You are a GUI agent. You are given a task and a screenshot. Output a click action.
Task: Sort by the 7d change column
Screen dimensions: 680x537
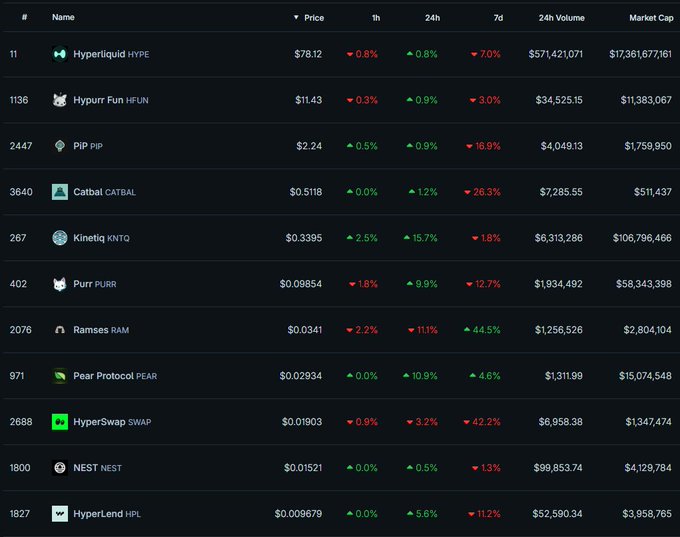498,18
